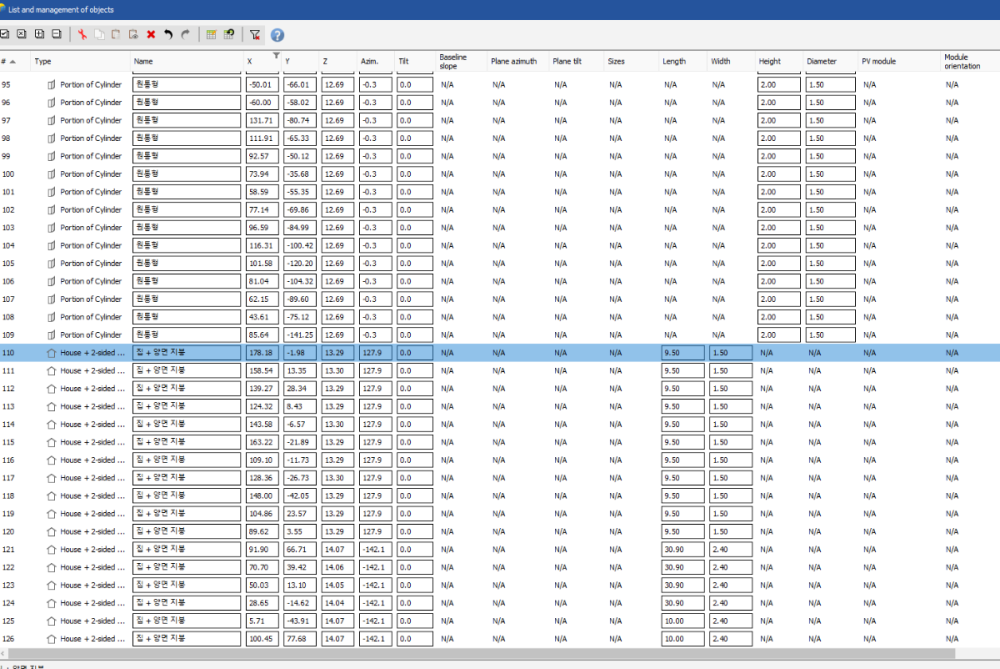The width and height of the screenshot is (1000, 669).
Task: Click the expand all toolbar icon
Action: click(39, 34)
